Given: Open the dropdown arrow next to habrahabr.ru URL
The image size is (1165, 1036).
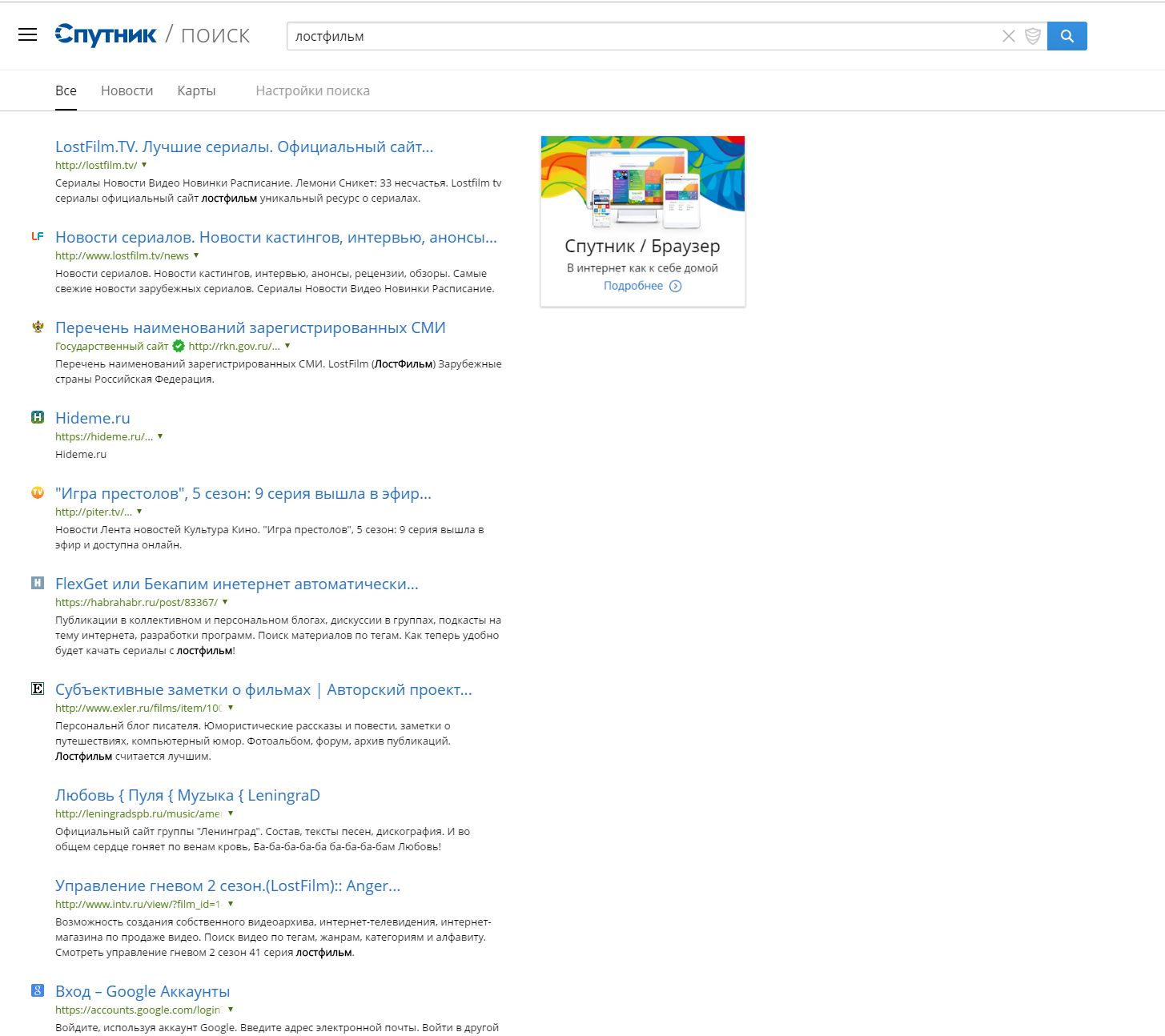Looking at the screenshot, I should (225, 602).
